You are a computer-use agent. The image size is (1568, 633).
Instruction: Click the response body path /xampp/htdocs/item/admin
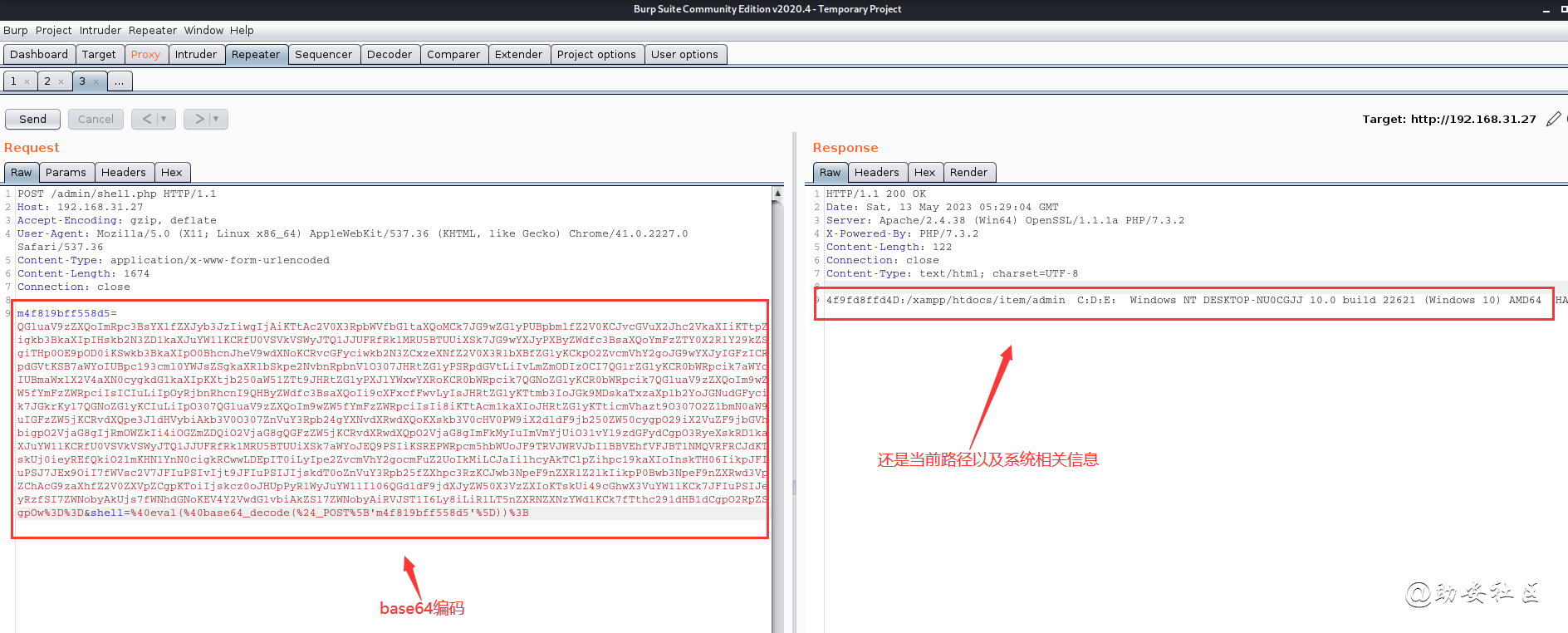tap(986, 300)
